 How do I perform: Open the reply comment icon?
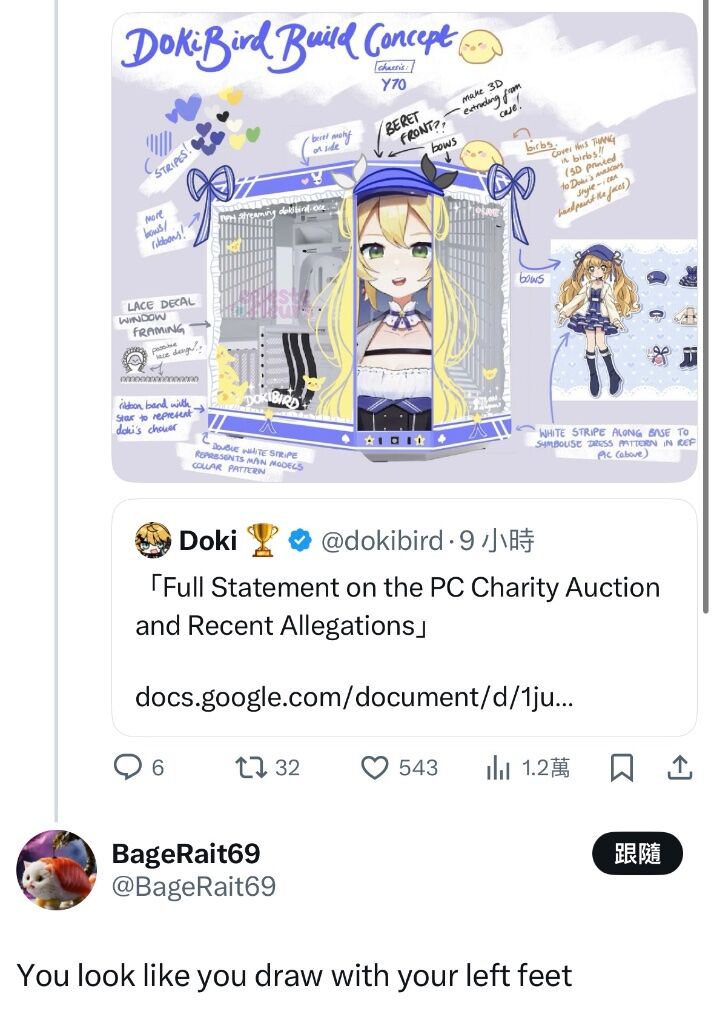tap(127, 767)
